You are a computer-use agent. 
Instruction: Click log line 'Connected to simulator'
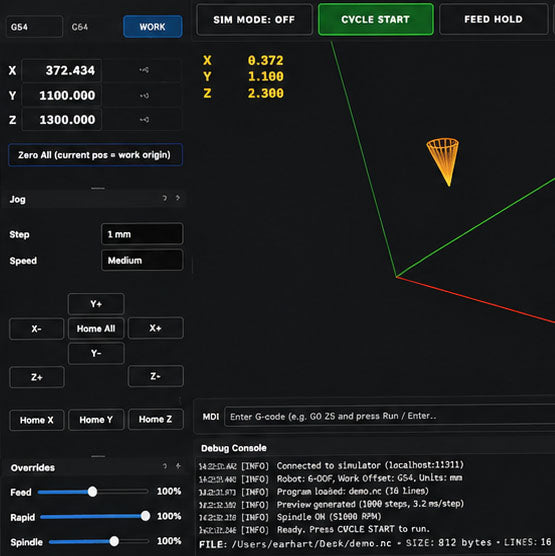click(331, 466)
